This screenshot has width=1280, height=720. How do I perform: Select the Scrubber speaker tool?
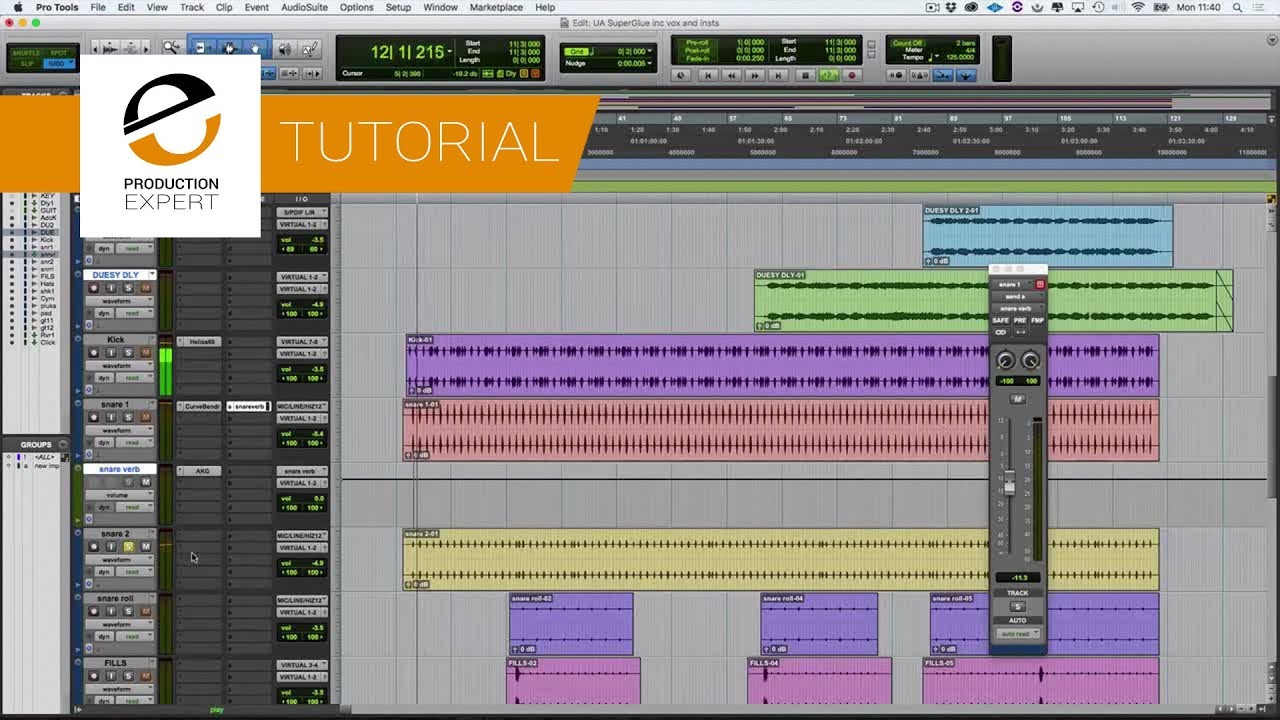(x=284, y=48)
